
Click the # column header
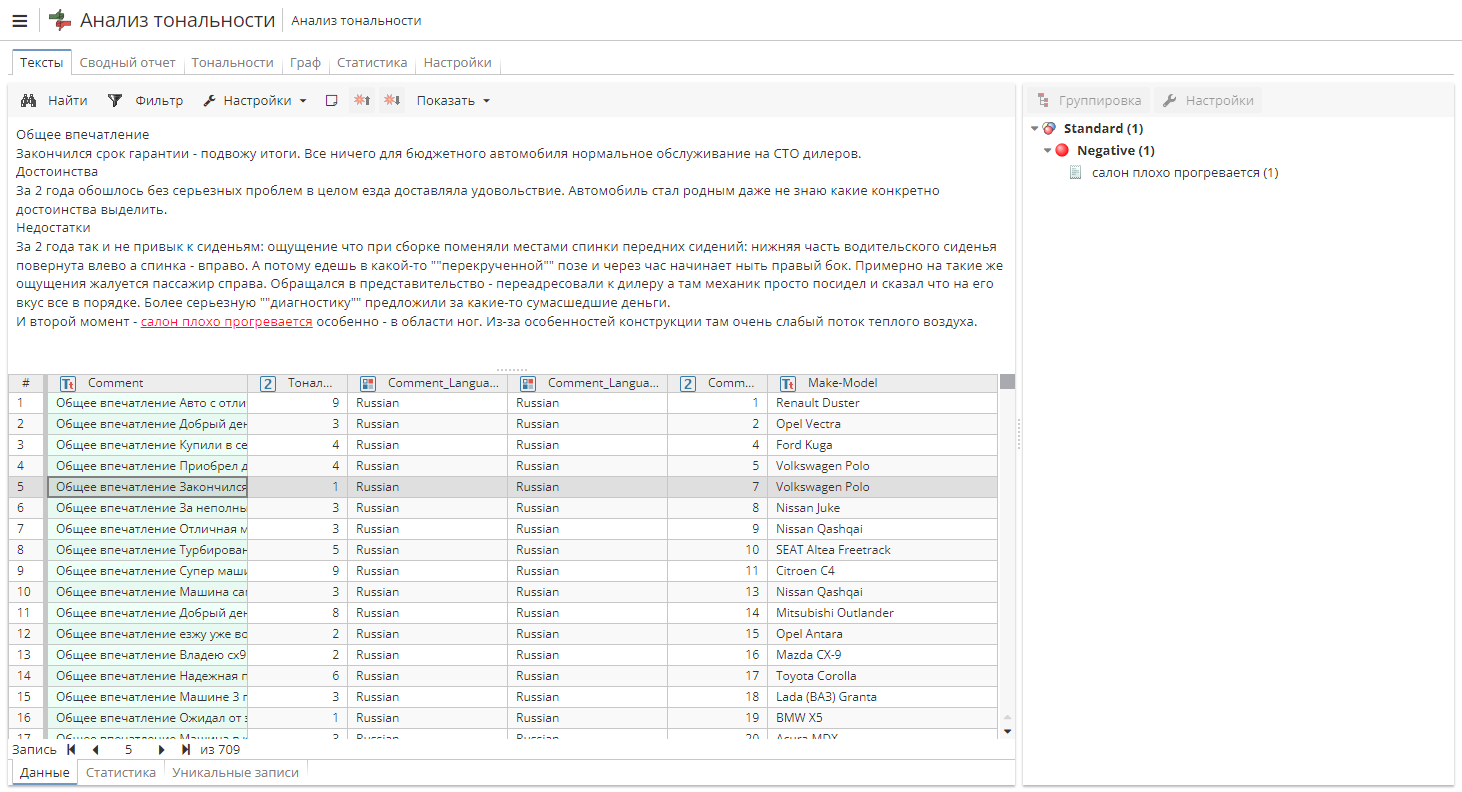(x=26, y=383)
